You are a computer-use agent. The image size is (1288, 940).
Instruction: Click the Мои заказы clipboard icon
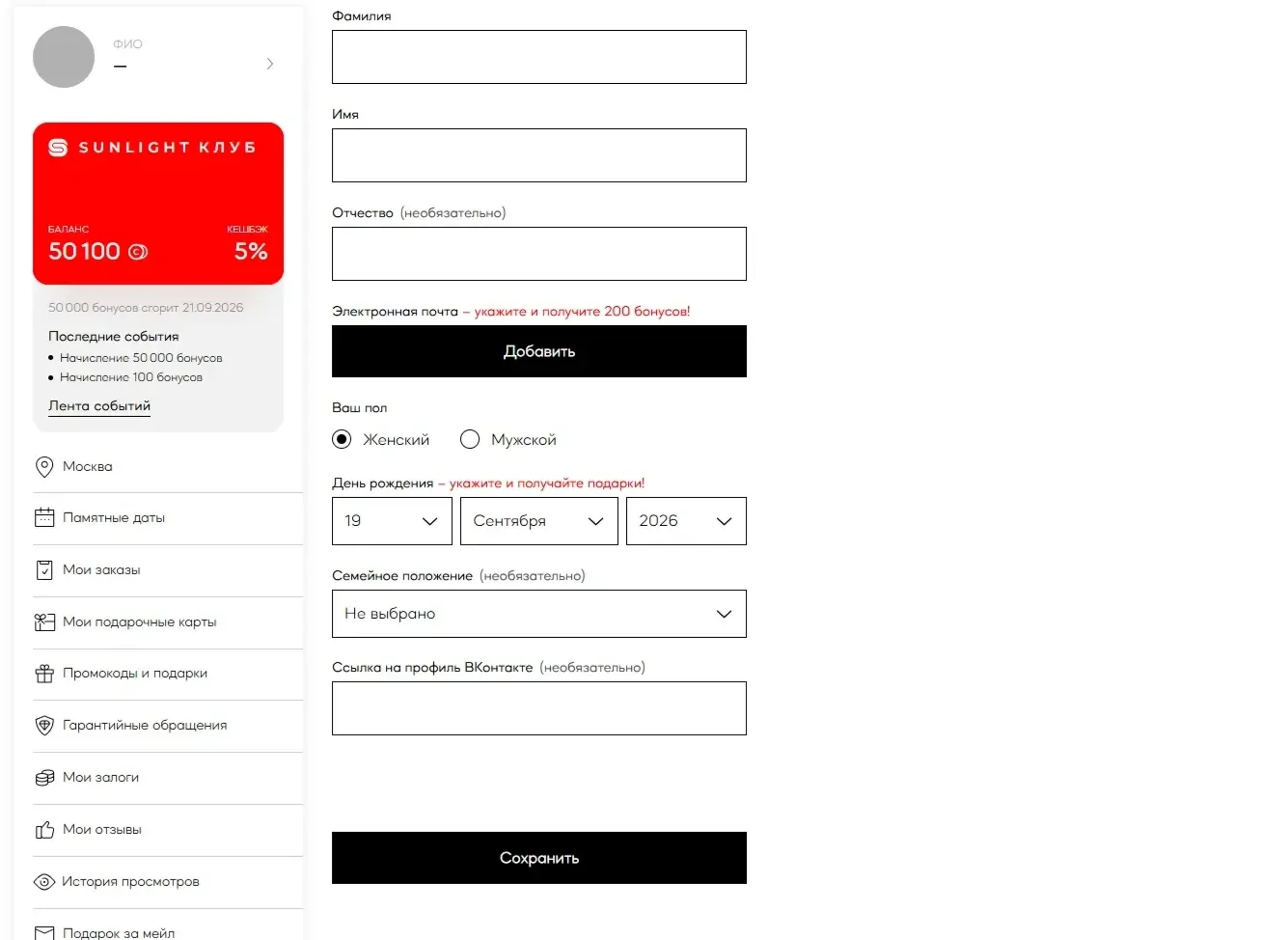44,570
